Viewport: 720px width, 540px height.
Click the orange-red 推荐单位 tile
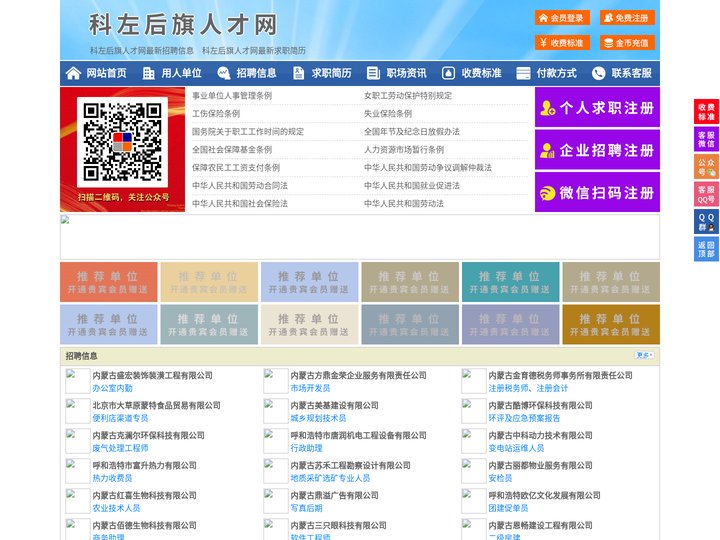click(x=109, y=282)
